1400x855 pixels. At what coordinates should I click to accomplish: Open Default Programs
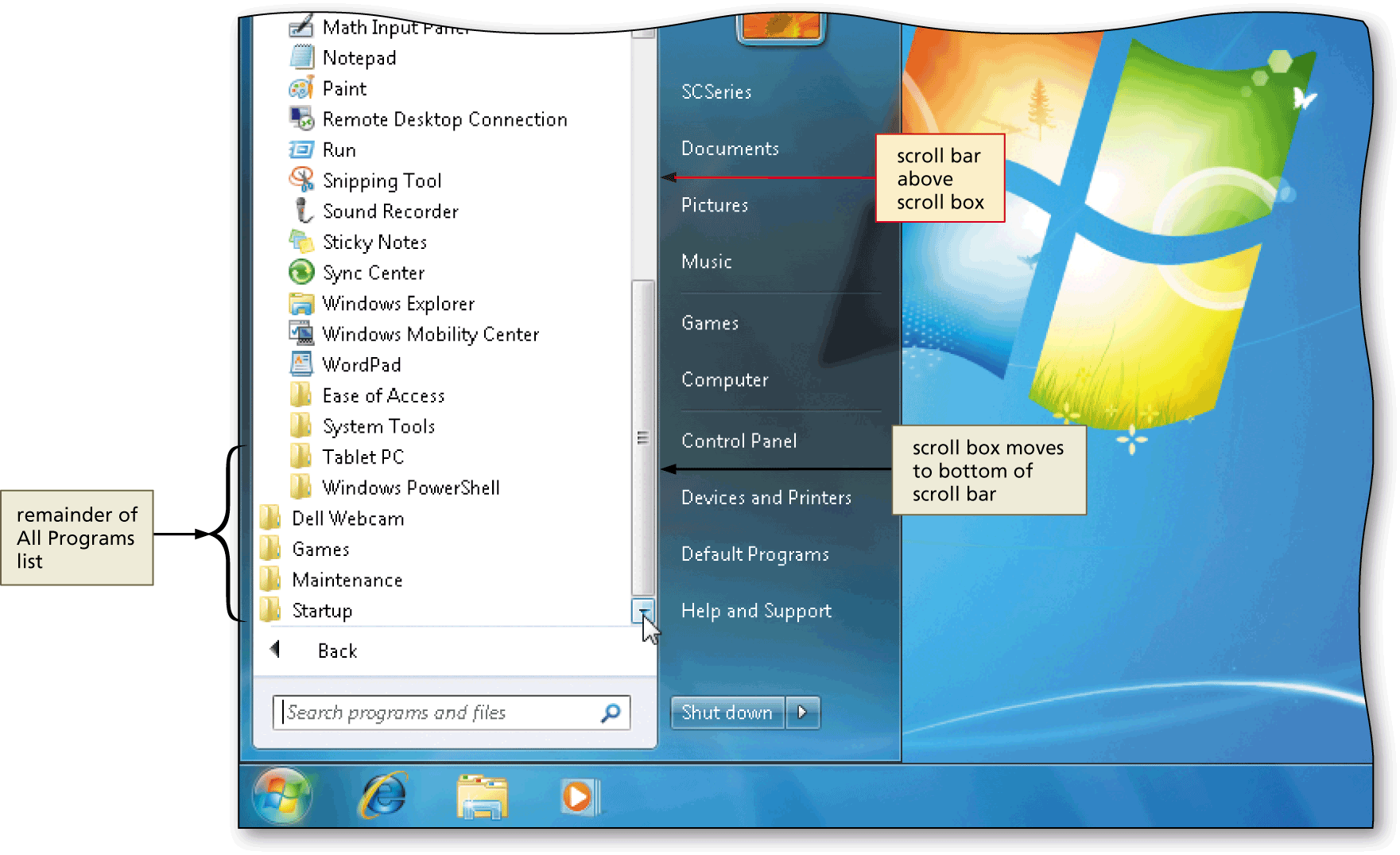coord(755,554)
